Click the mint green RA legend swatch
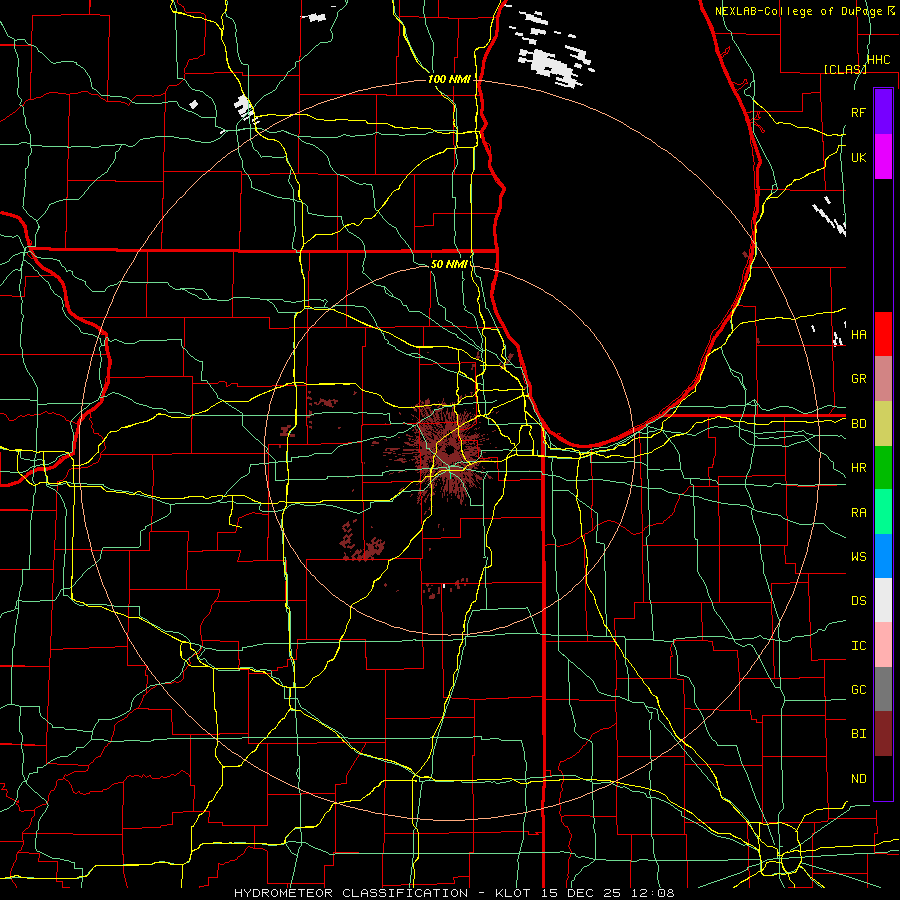The height and width of the screenshot is (900, 900). tap(883, 512)
